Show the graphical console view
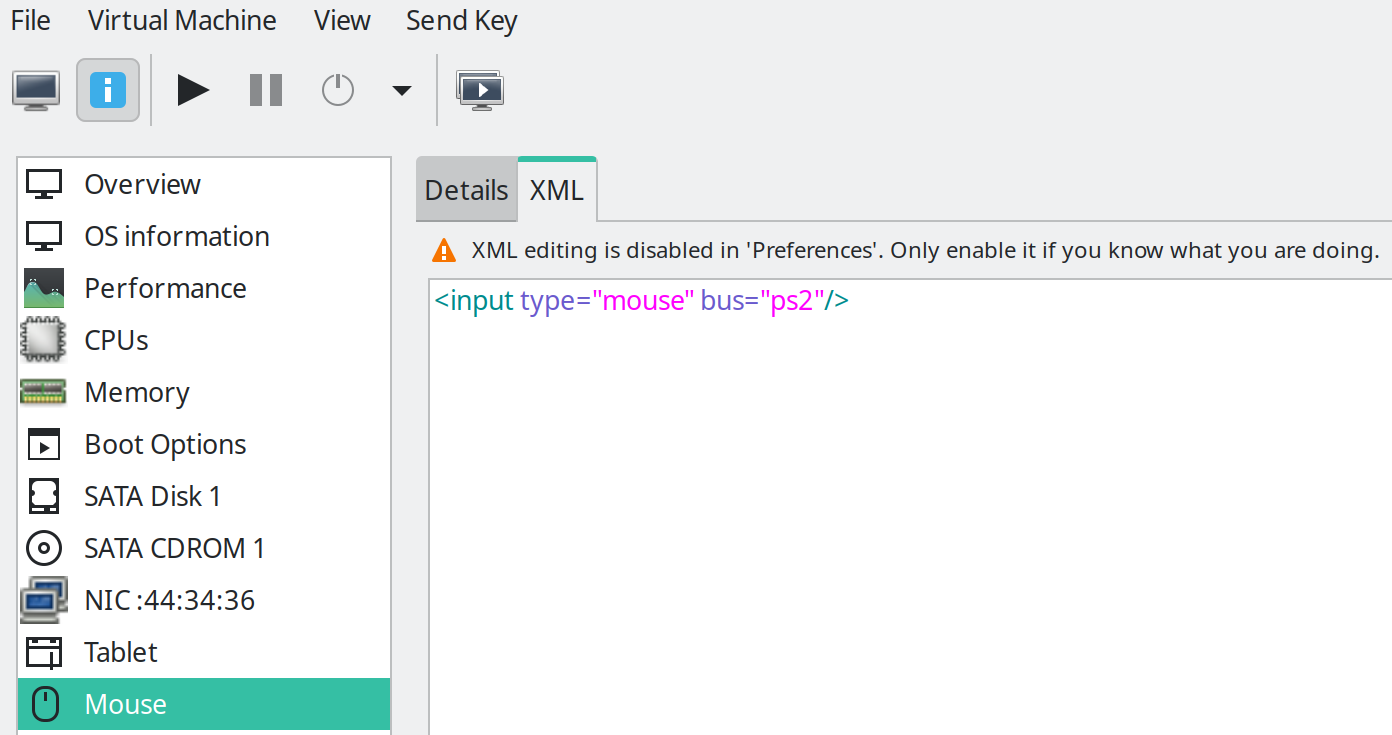 click(x=36, y=90)
